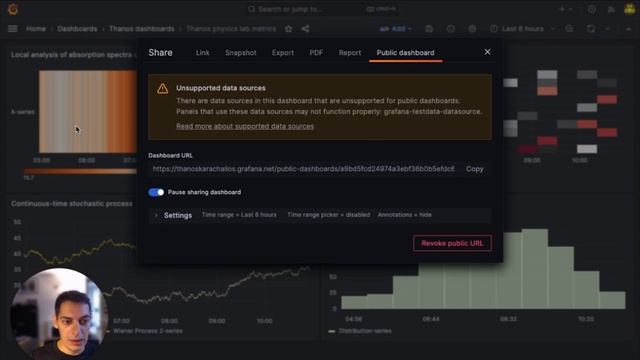Select the Public dashboard tab
The width and height of the screenshot is (640, 360).
[x=405, y=53]
